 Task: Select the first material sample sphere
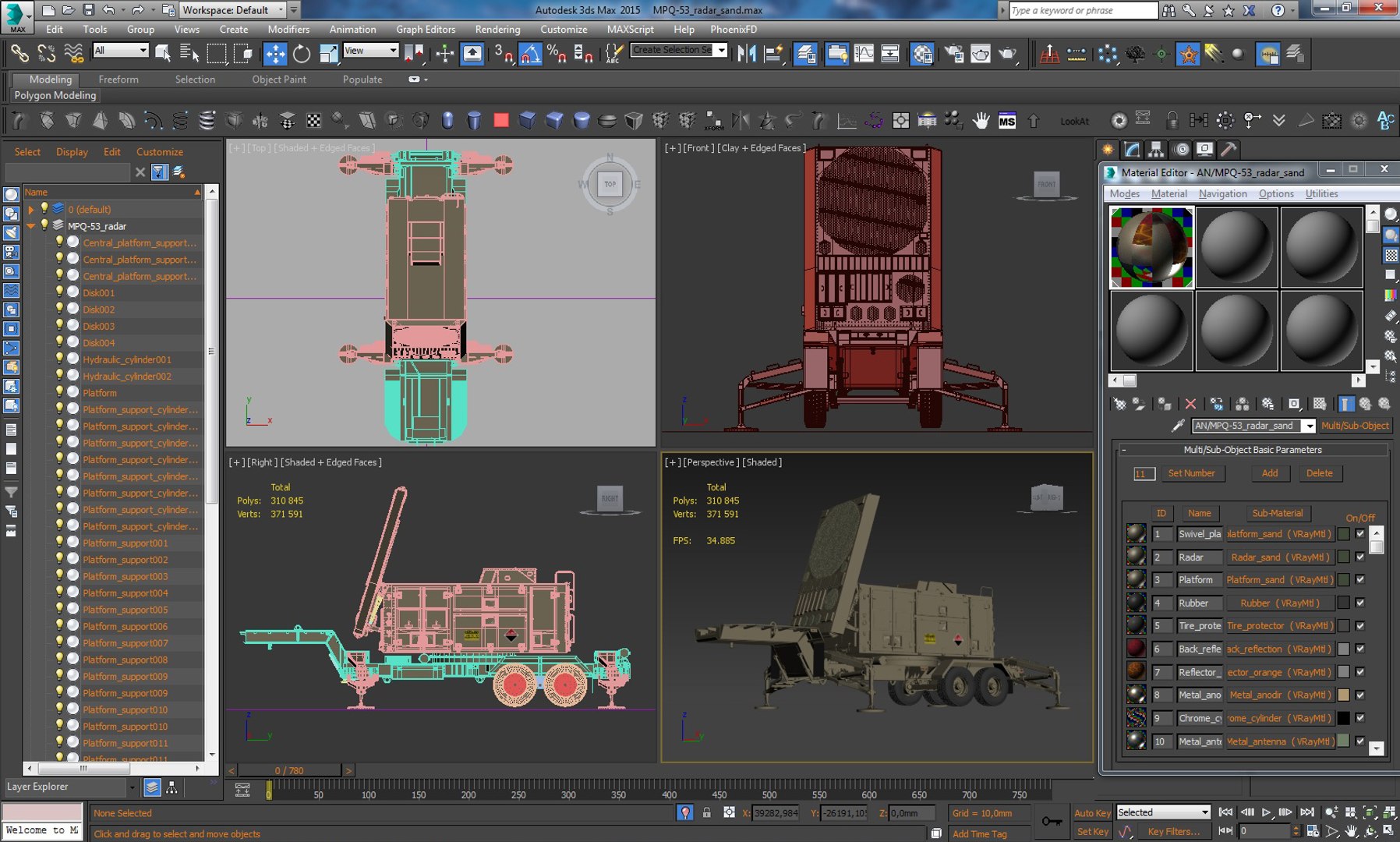pos(1151,247)
